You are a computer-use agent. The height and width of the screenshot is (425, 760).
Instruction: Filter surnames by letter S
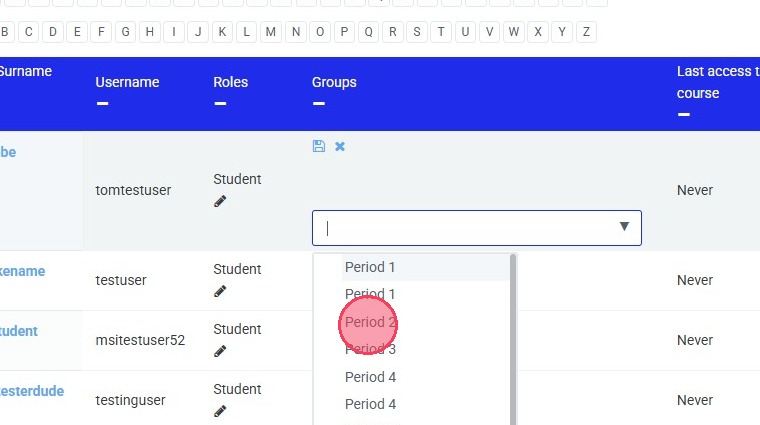[x=417, y=32]
